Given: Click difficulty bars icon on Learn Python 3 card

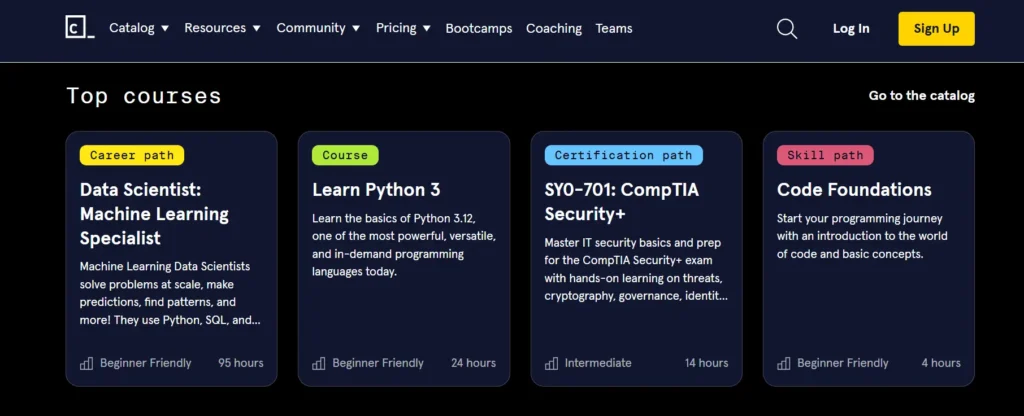Looking at the screenshot, I should (319, 363).
